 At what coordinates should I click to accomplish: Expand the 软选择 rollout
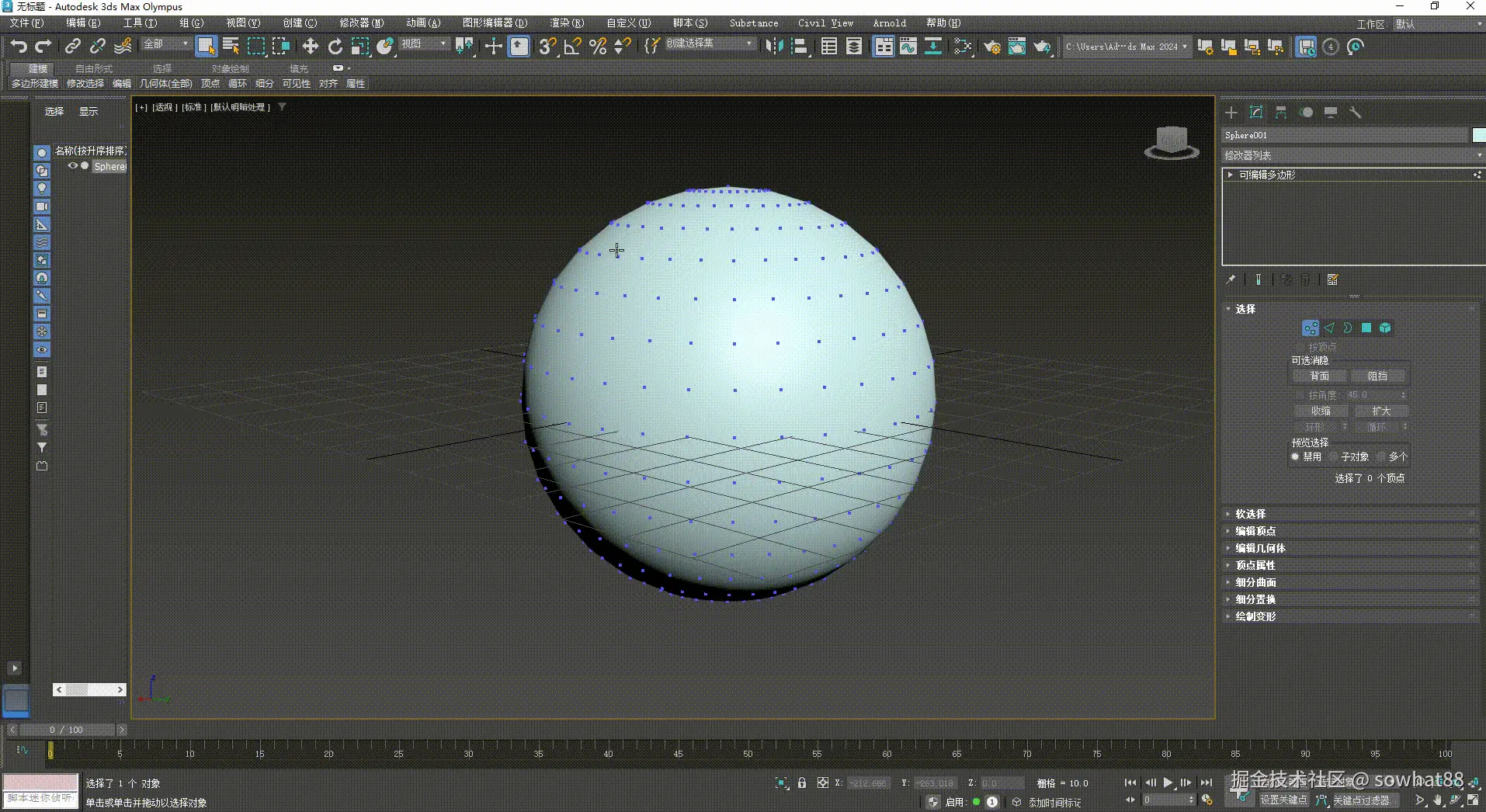coord(1251,513)
